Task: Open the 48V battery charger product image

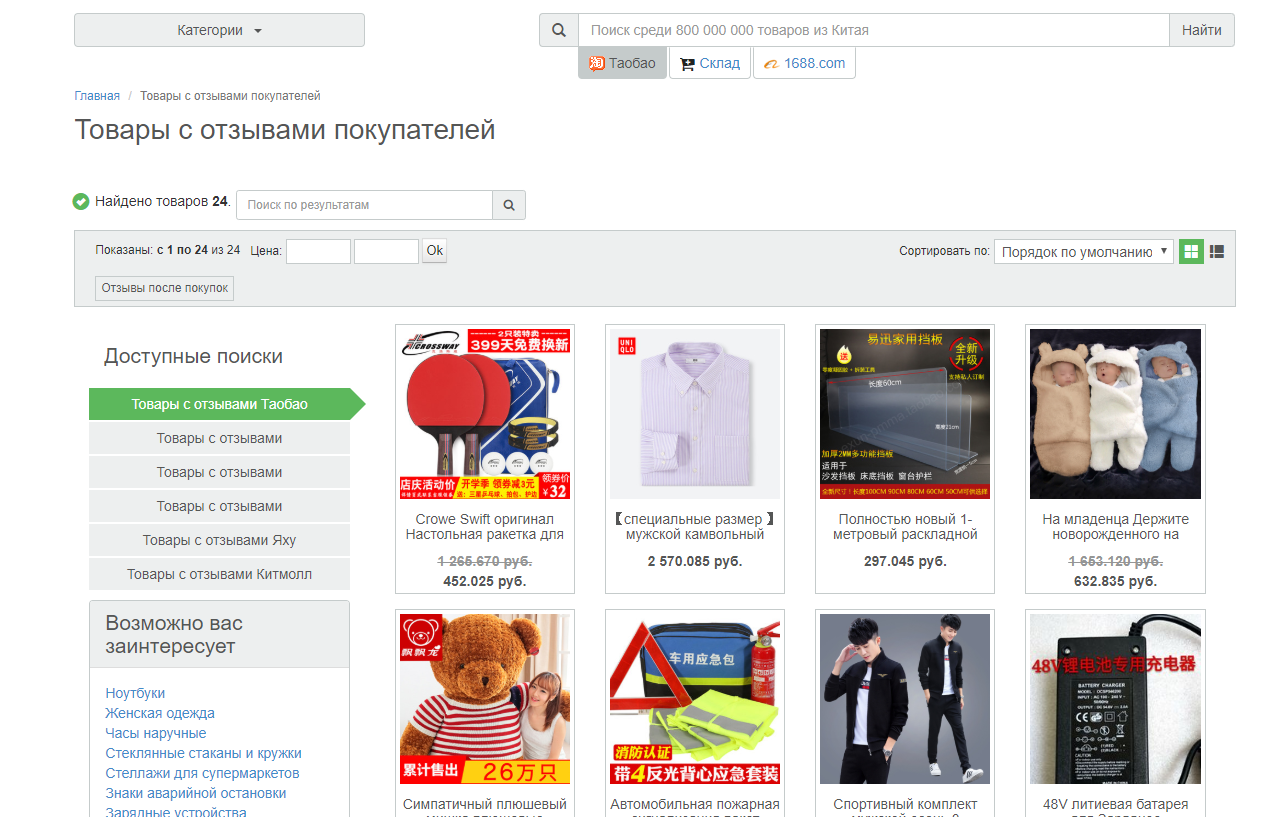Action: coord(1116,699)
